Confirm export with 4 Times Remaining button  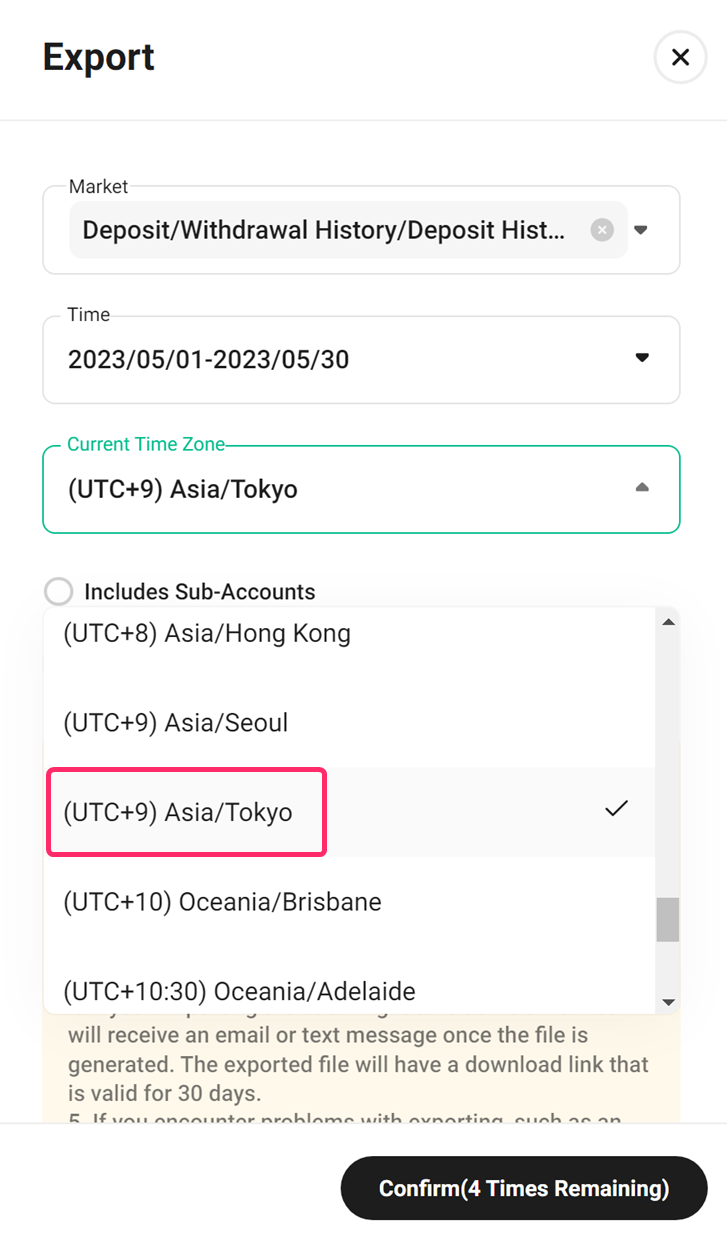(524, 1188)
